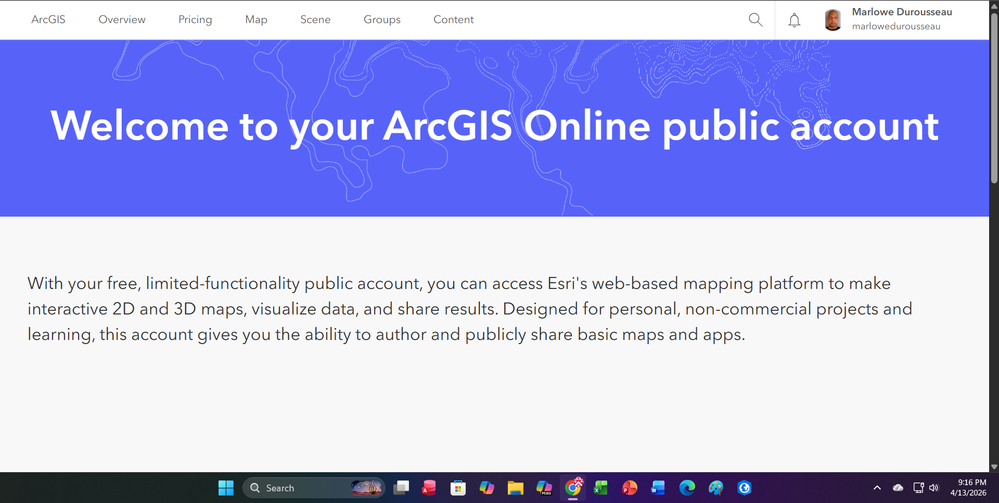Open Task View in taskbar
The image size is (999, 503).
point(401,488)
